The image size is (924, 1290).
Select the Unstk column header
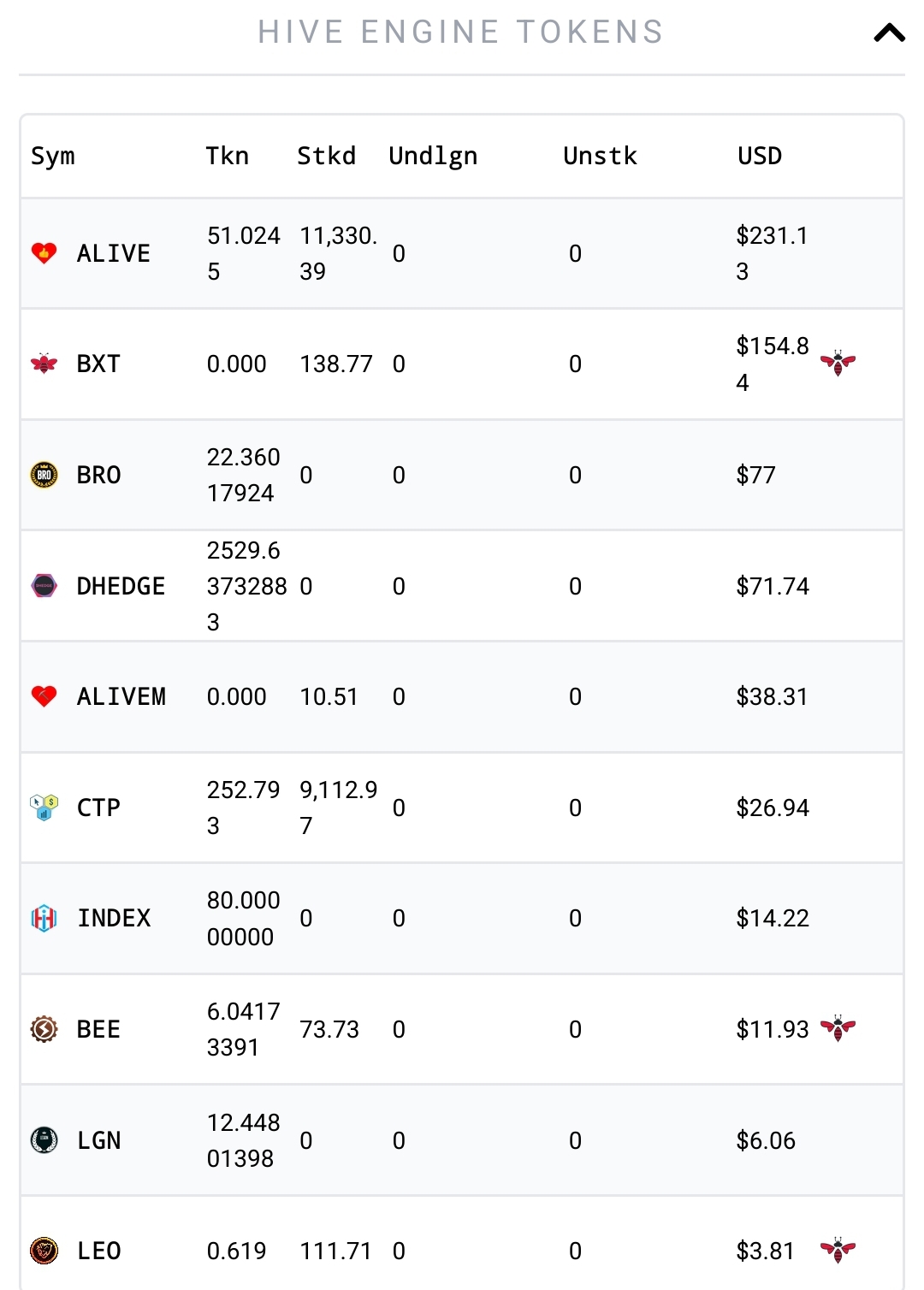coord(600,156)
